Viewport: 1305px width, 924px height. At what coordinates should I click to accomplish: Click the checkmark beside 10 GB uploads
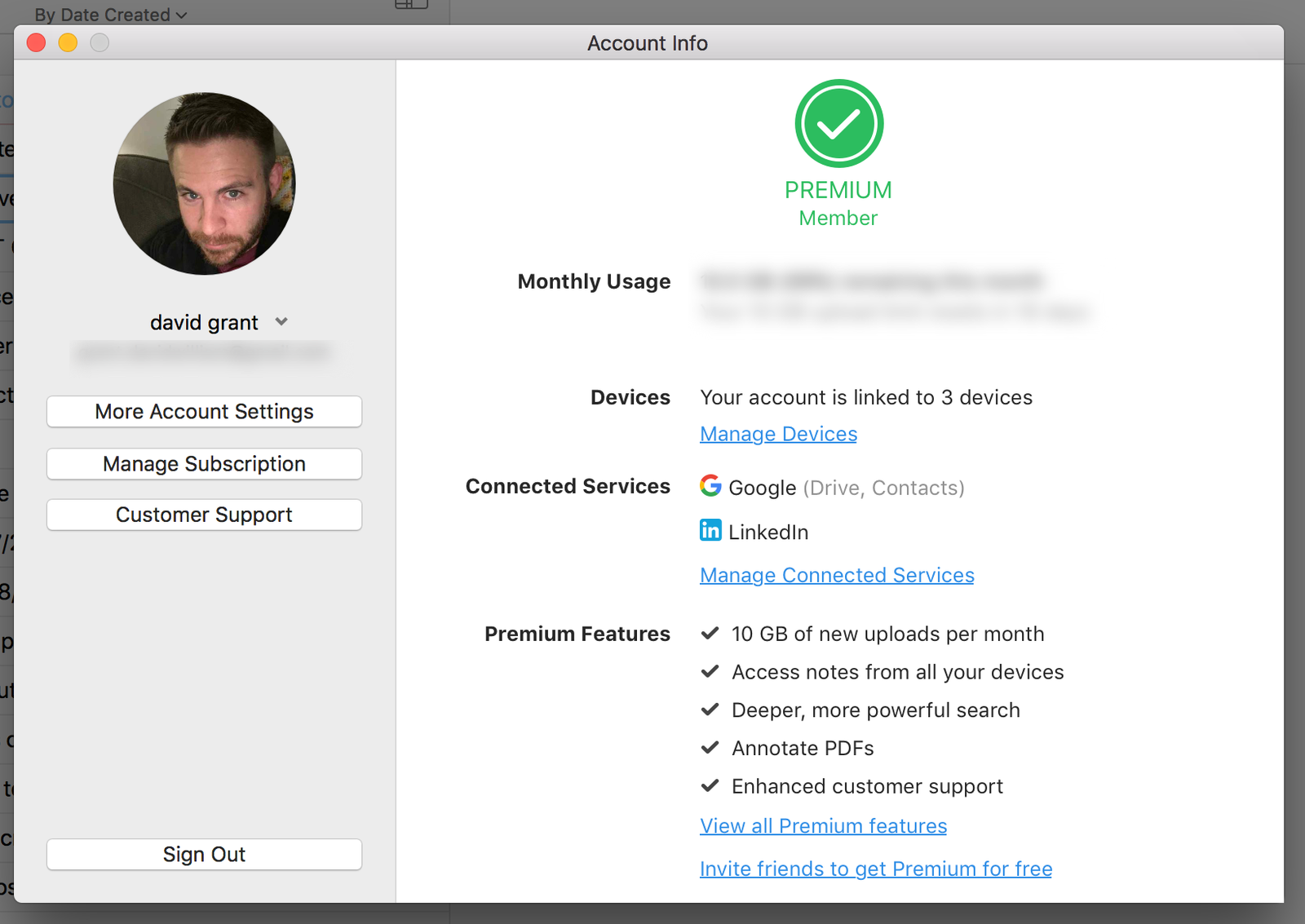click(710, 634)
